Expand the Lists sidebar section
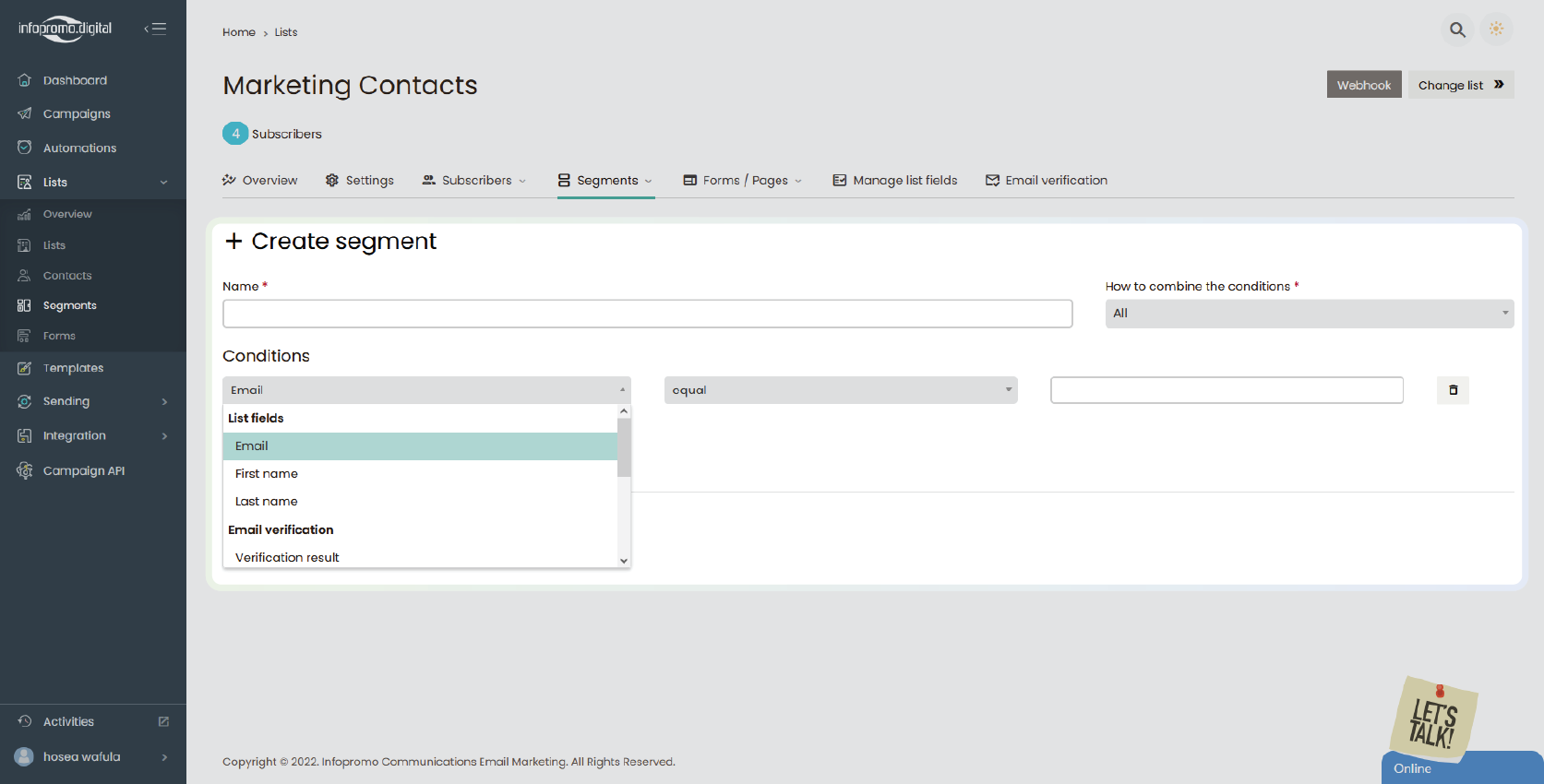This screenshot has height=784, width=1544. (x=163, y=182)
